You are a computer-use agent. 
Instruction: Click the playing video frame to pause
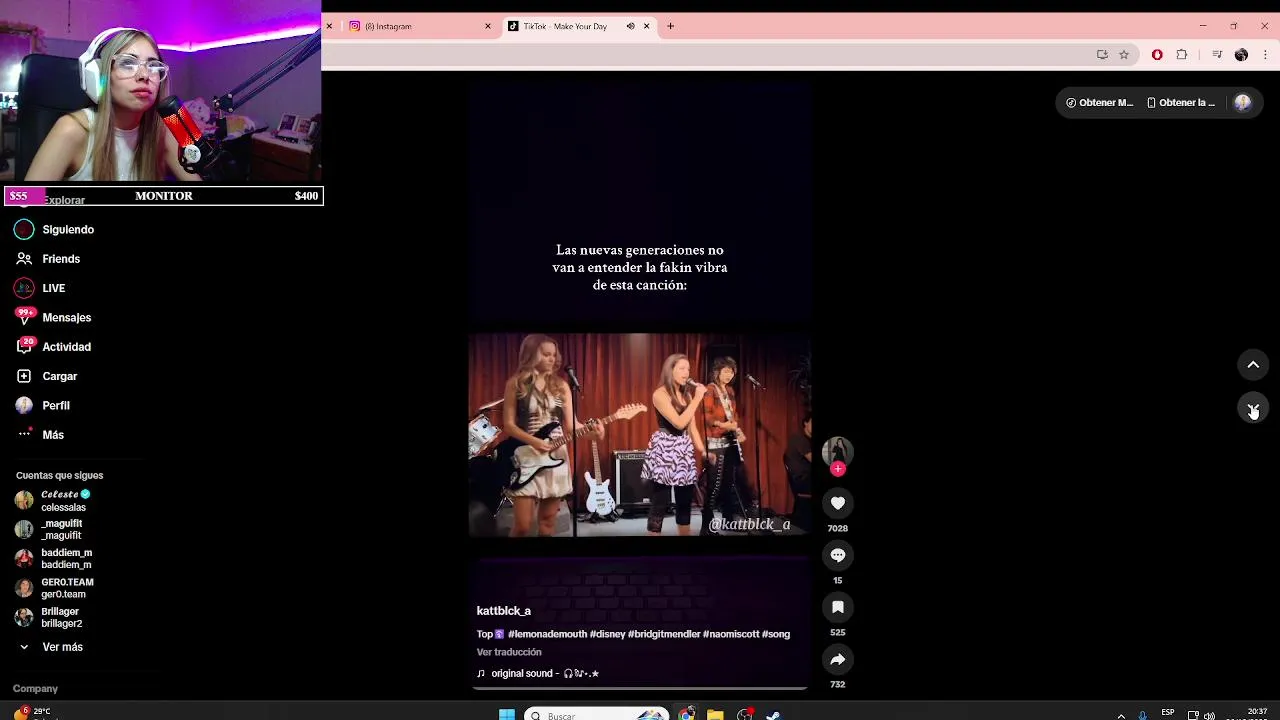640,435
